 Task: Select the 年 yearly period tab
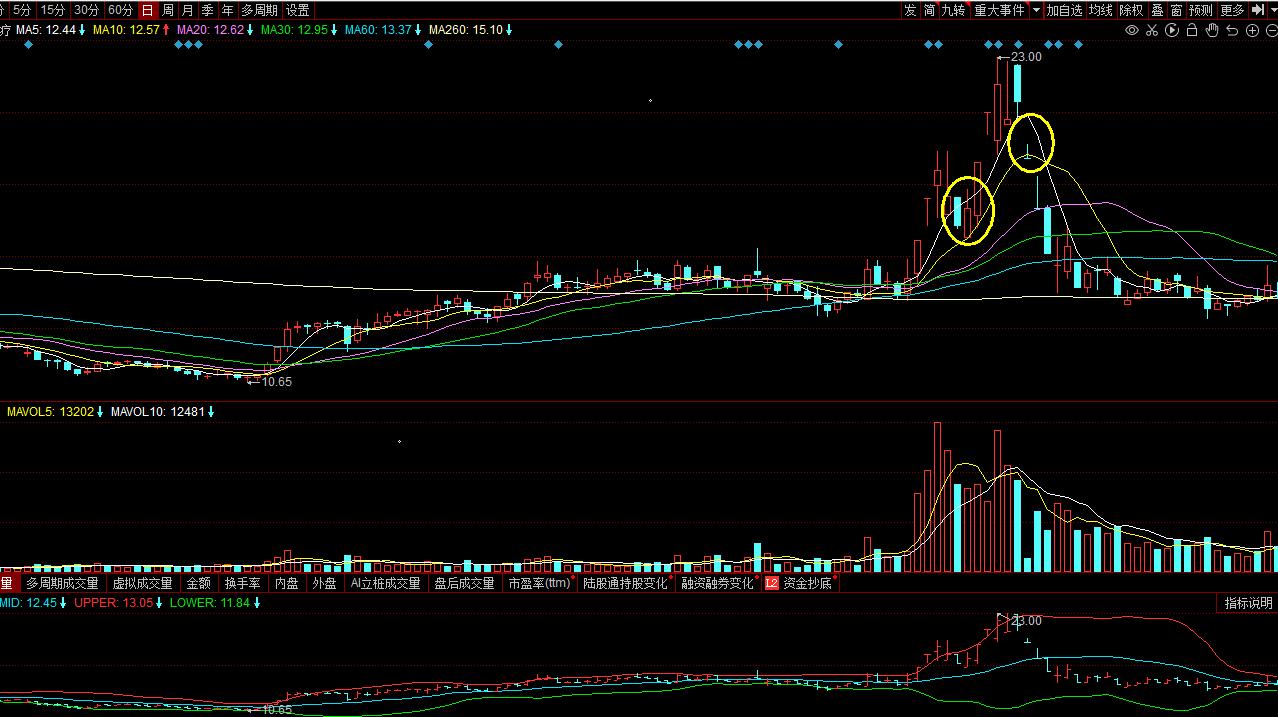pos(228,10)
